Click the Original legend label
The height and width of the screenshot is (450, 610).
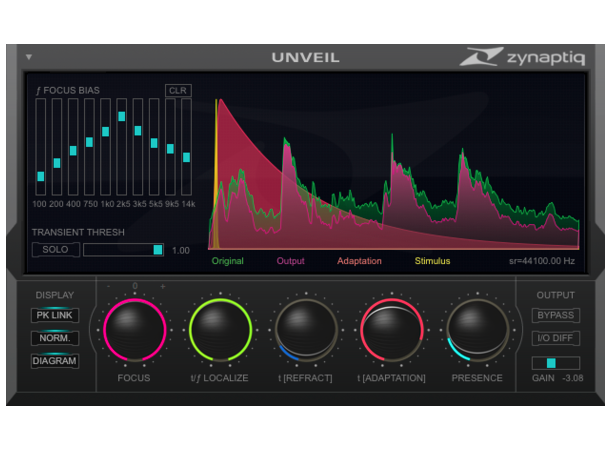tap(228, 261)
